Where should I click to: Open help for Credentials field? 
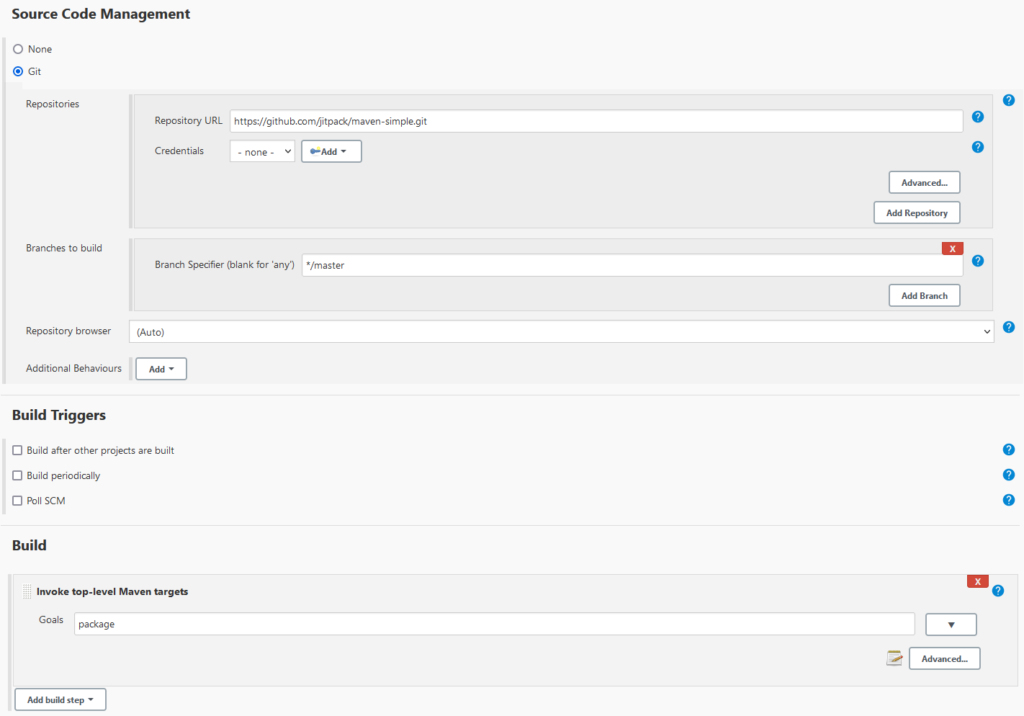(x=977, y=147)
